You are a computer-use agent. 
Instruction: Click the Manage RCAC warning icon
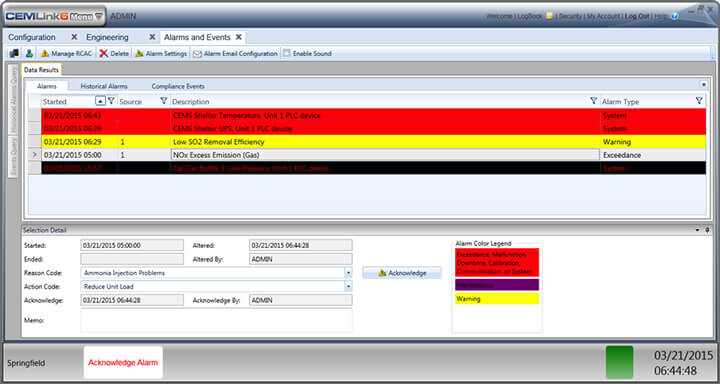45,53
